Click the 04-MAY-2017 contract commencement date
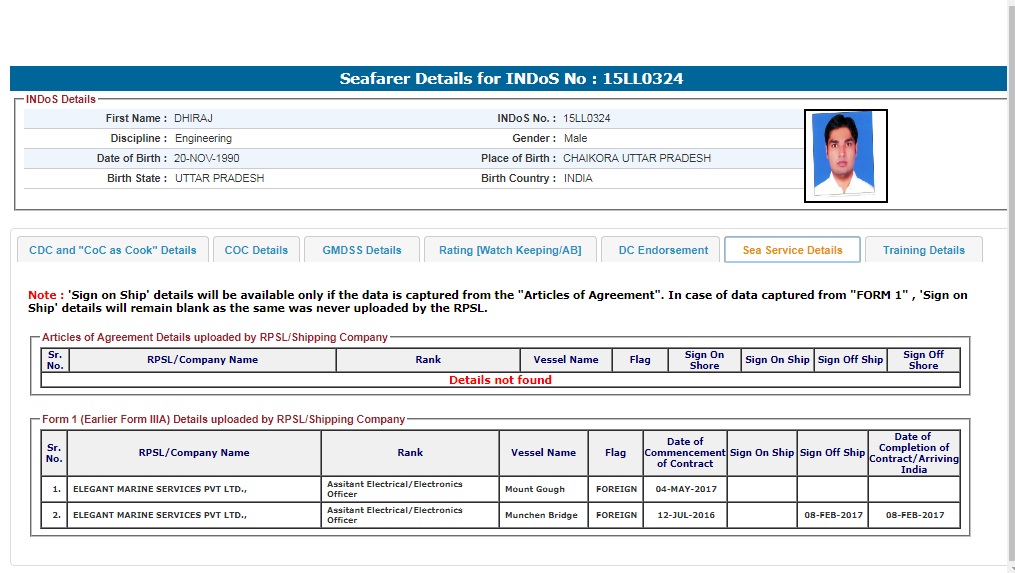 tap(684, 490)
